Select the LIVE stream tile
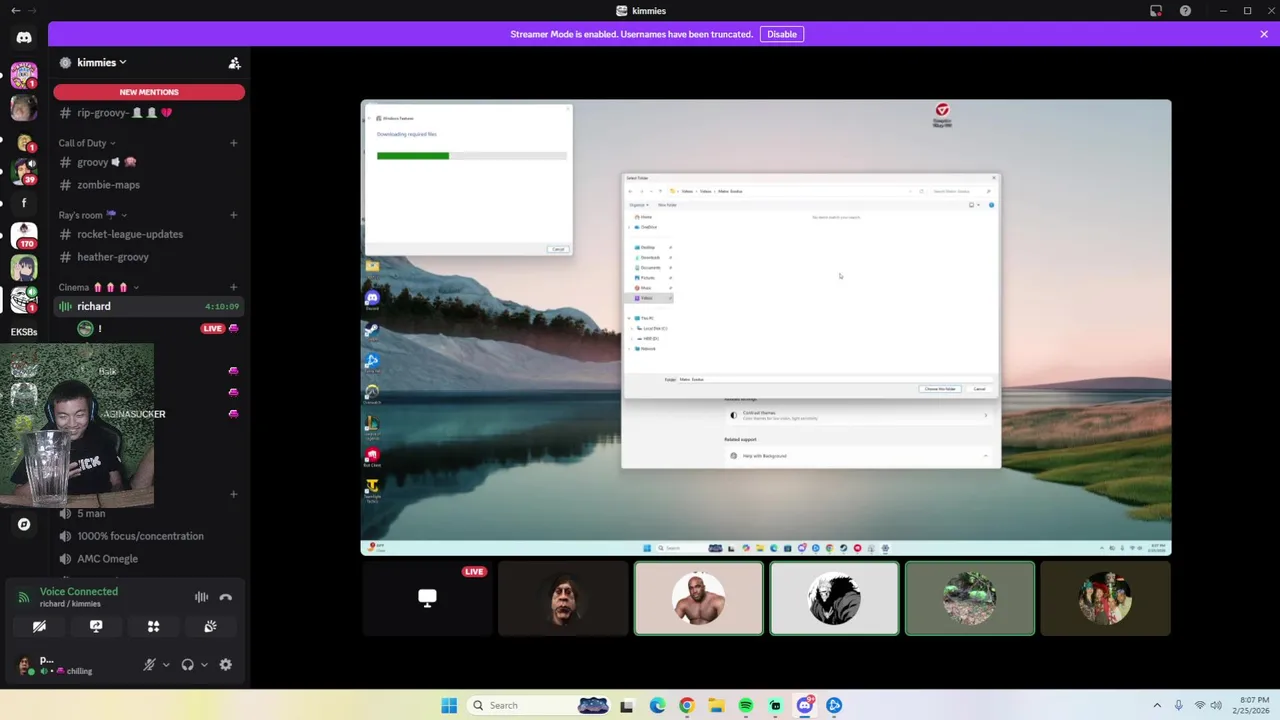This screenshot has width=1280, height=720. (427, 598)
